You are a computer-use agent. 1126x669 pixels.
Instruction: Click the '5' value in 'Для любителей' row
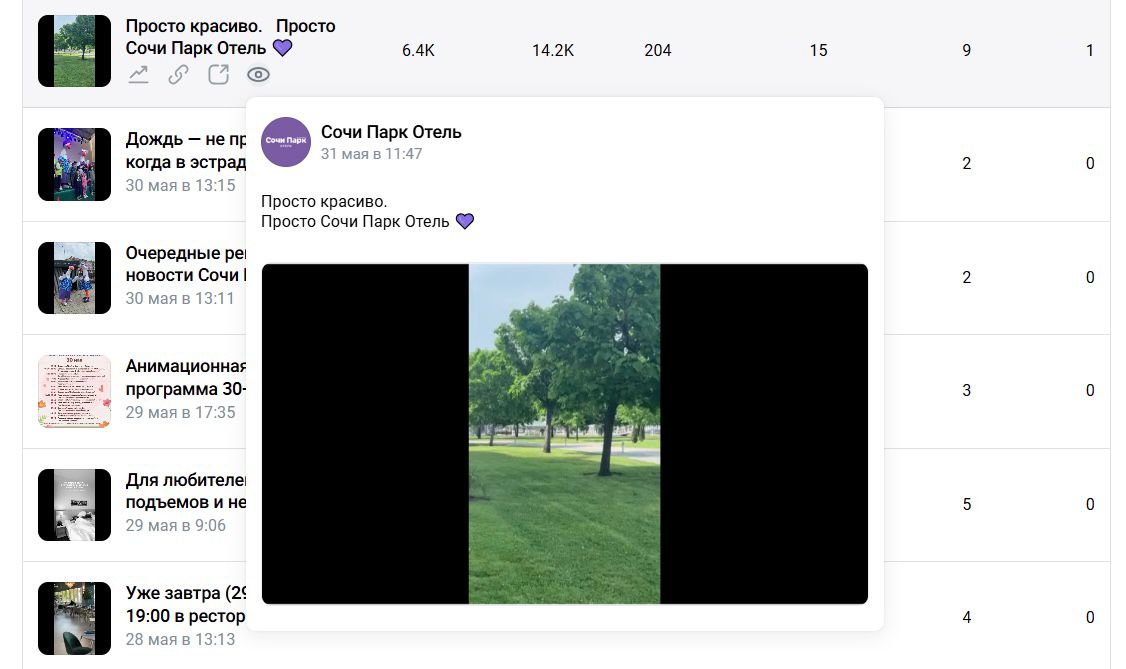coord(967,504)
